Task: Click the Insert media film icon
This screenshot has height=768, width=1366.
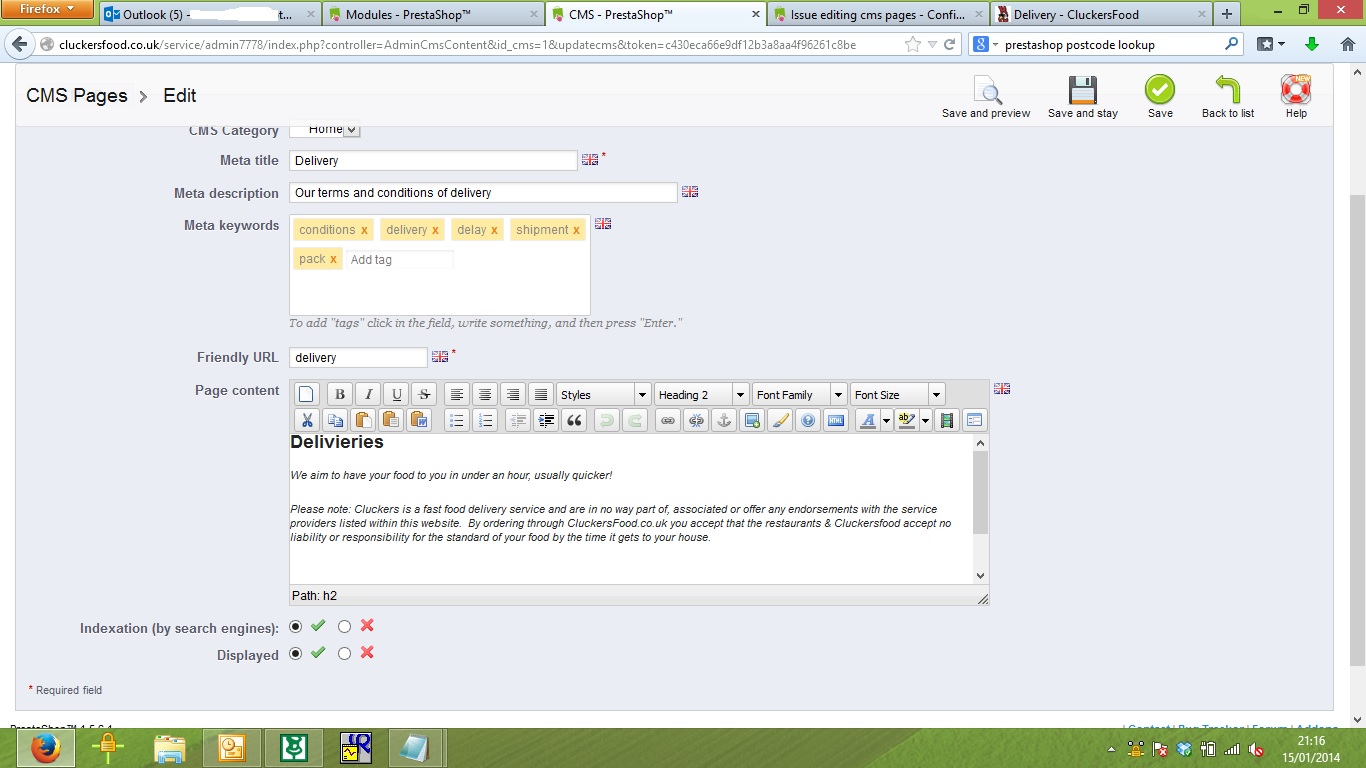Action: pos(946,421)
